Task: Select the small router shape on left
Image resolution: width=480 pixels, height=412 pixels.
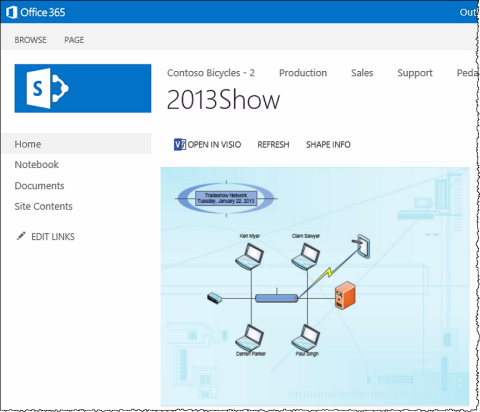Action: [x=215, y=298]
